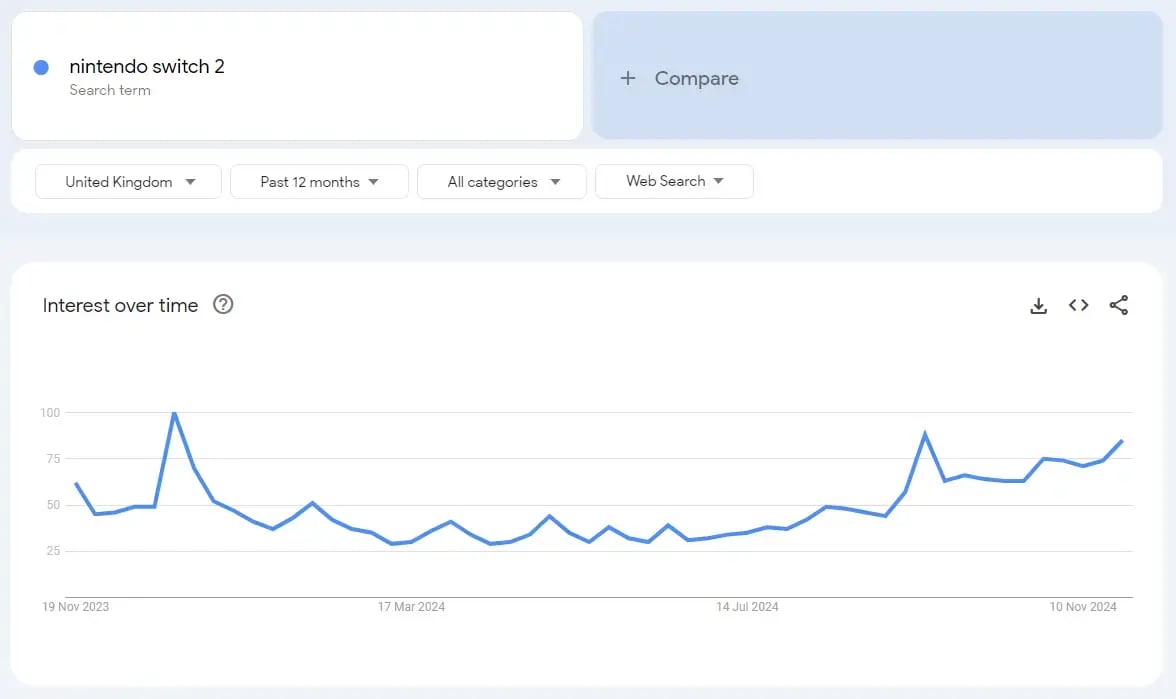Edit the 'nintendo switch 2' search term
The height and width of the screenshot is (699, 1176).
coord(147,67)
